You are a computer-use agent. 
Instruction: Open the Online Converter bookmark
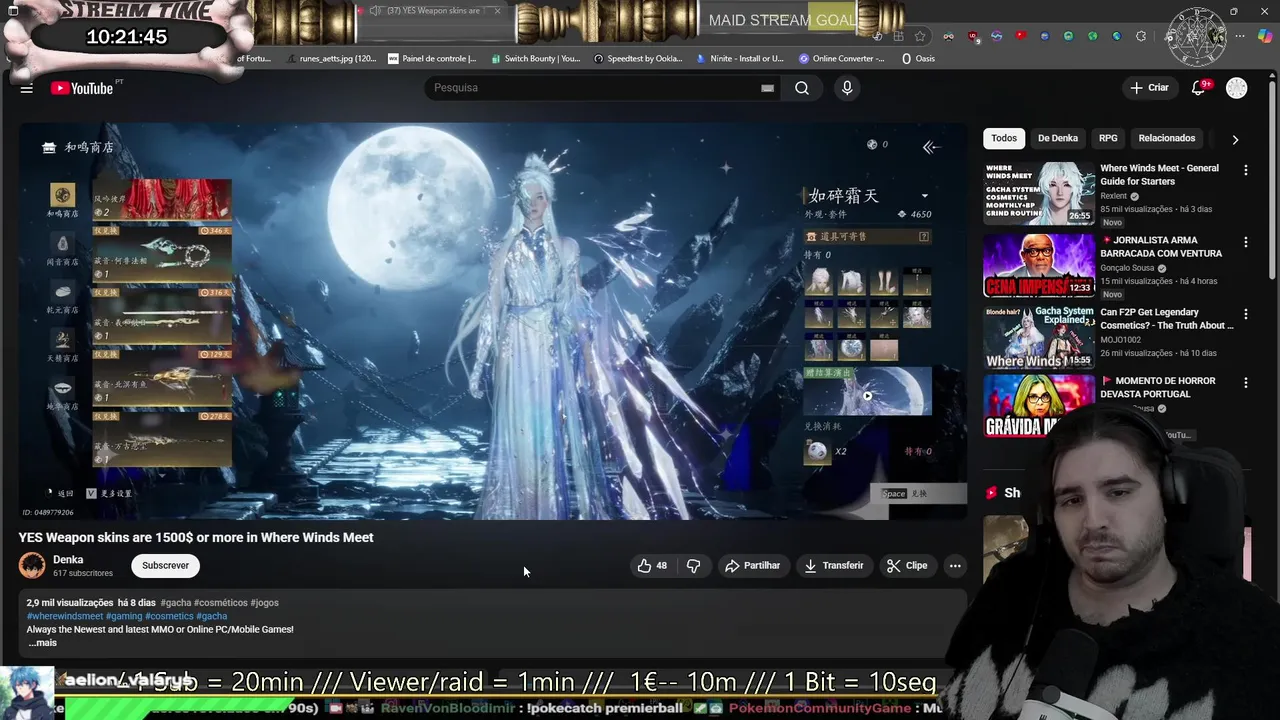pos(841,59)
